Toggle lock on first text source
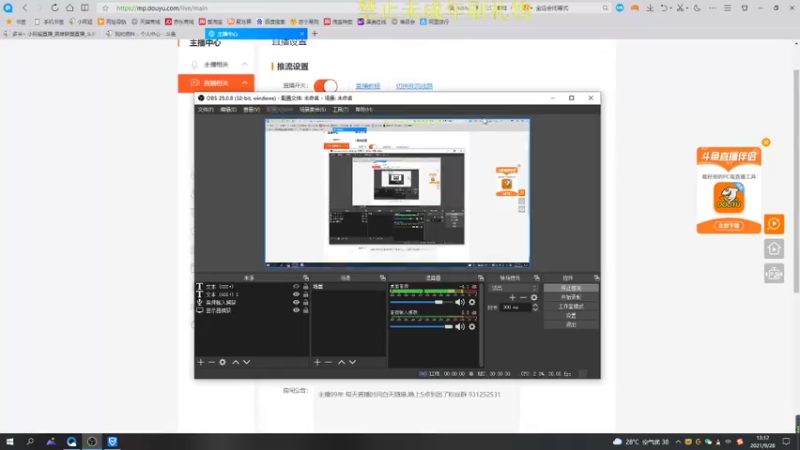Image resolution: width=800 pixels, height=450 pixels. [306, 287]
